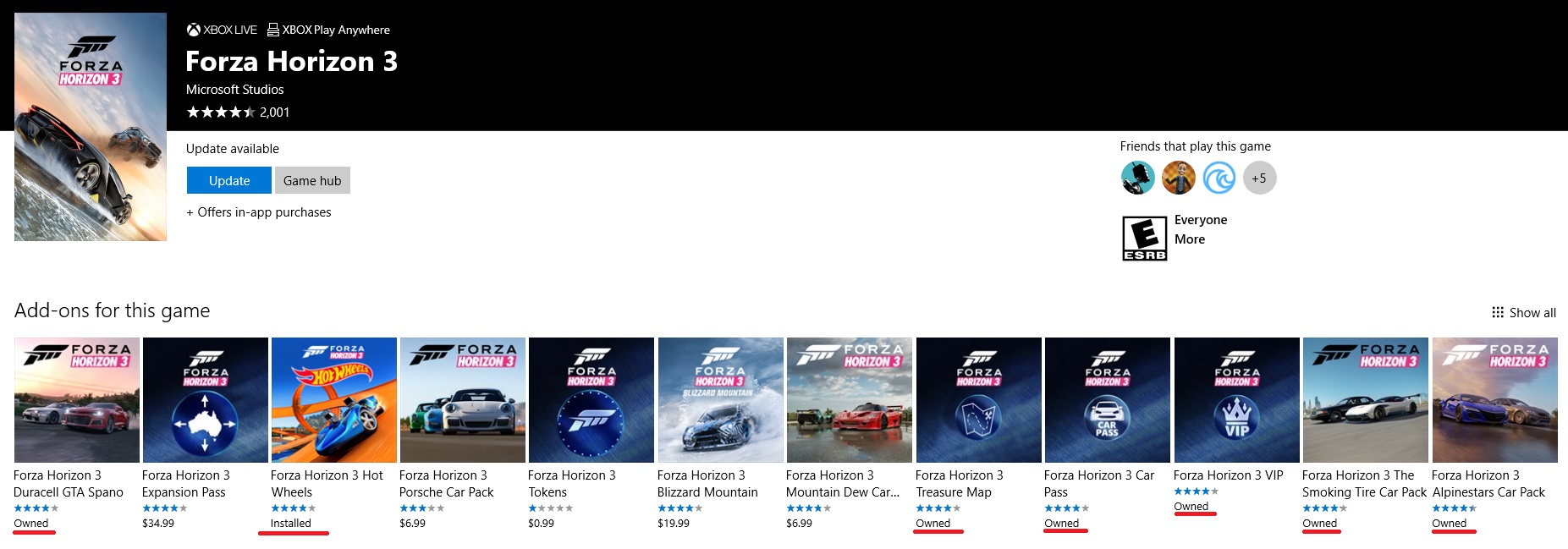Click Show all add-ons
Image resolution: width=1568 pixels, height=549 pixels.
(x=1532, y=312)
